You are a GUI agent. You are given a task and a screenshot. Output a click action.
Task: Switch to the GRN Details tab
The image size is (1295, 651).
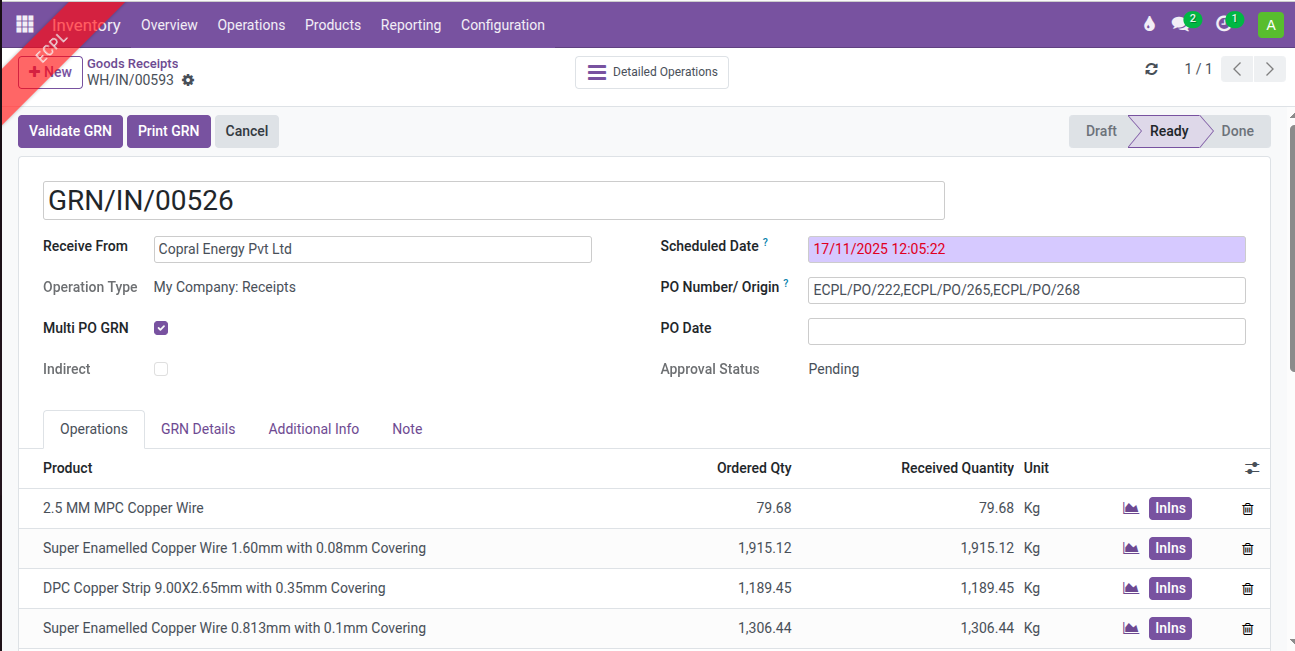point(198,429)
